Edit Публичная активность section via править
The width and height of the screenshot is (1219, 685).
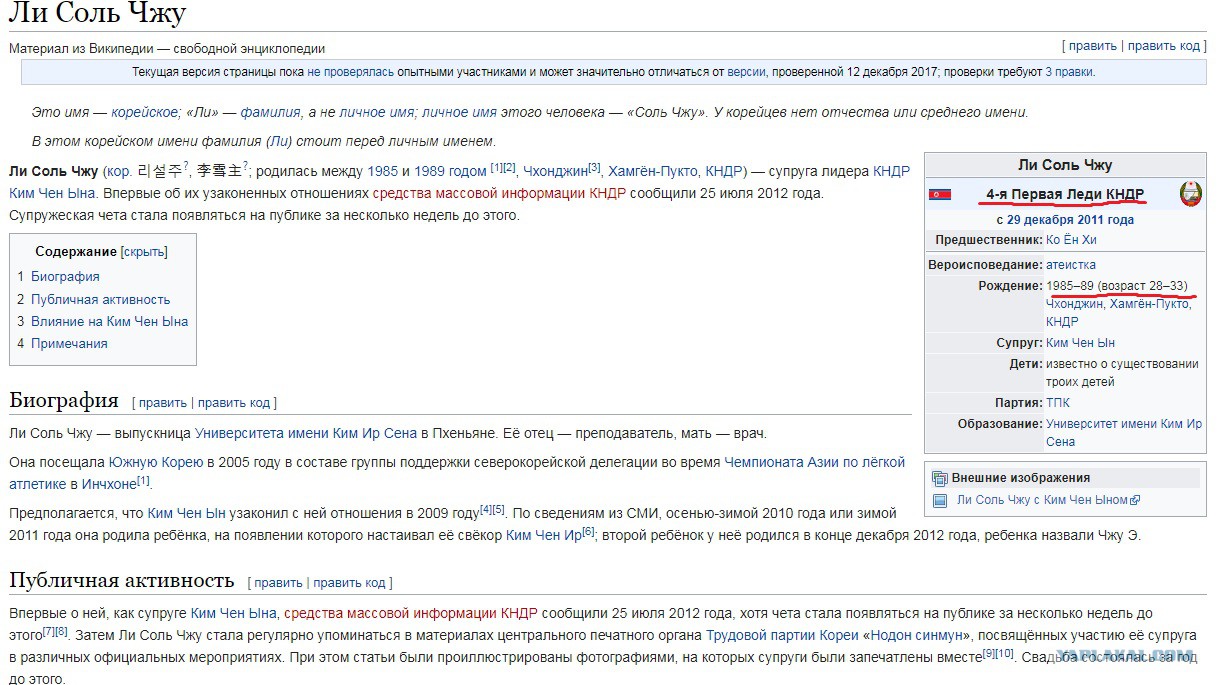(278, 583)
